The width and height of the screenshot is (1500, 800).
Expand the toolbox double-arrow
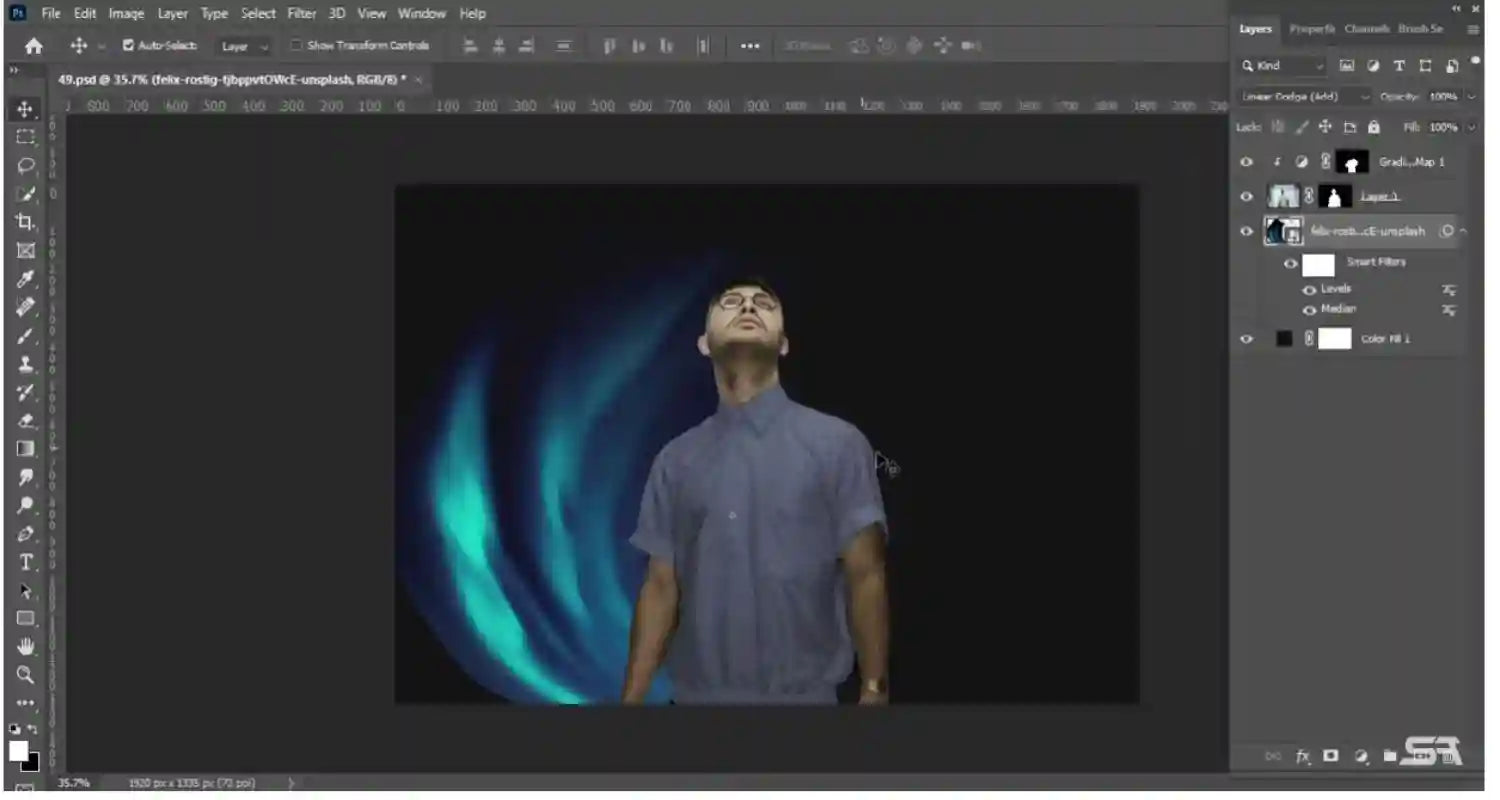(14, 71)
